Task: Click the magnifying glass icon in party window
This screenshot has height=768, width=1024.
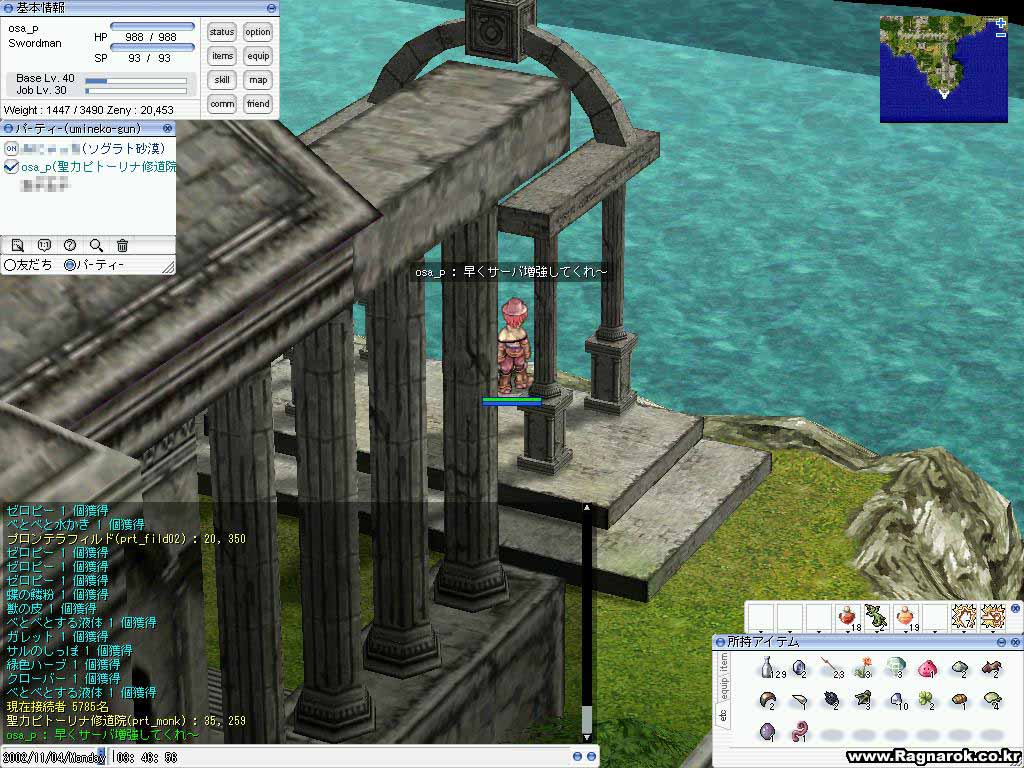Action: click(97, 246)
